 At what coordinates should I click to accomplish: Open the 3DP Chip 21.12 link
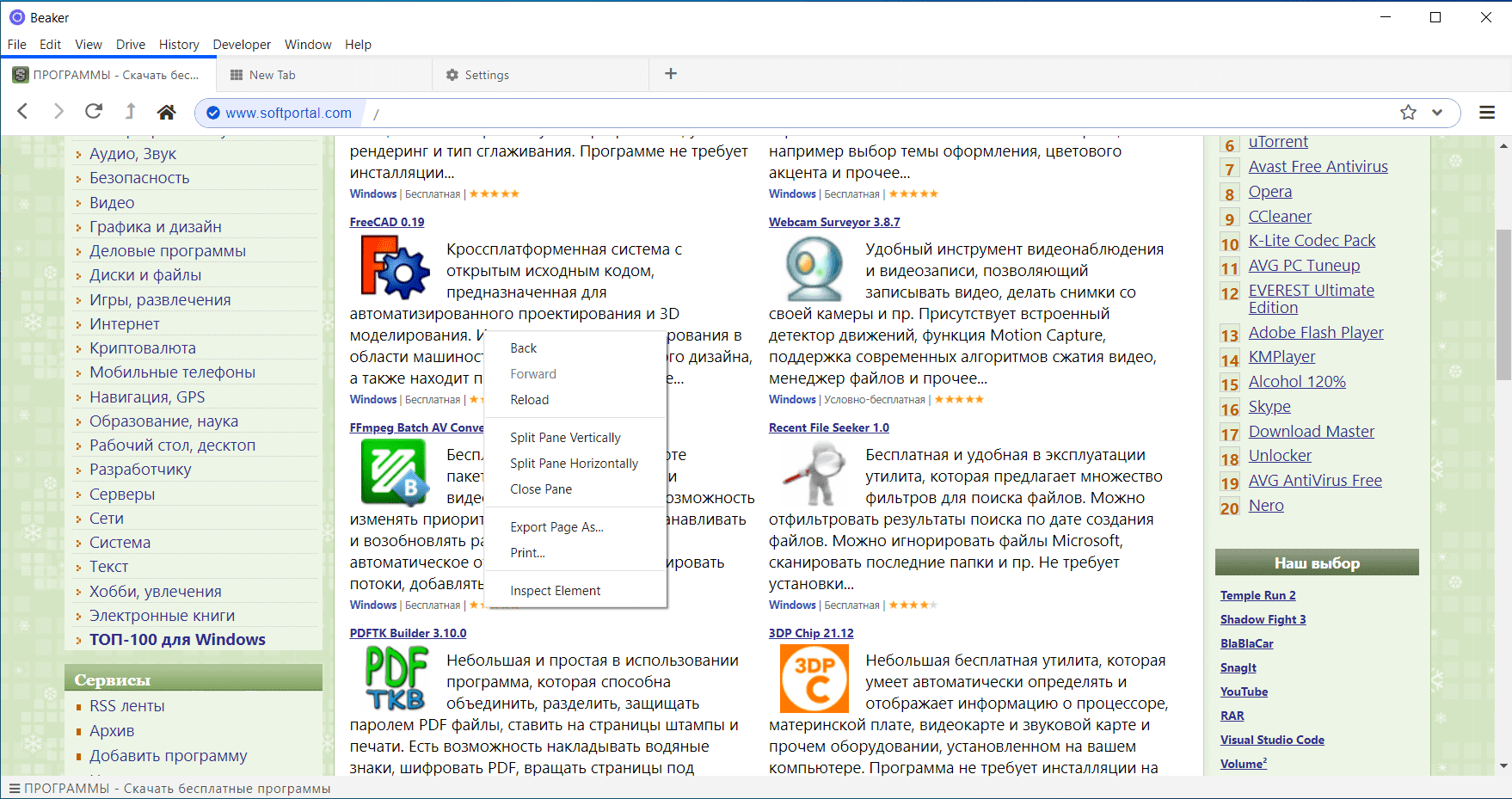[811, 633]
